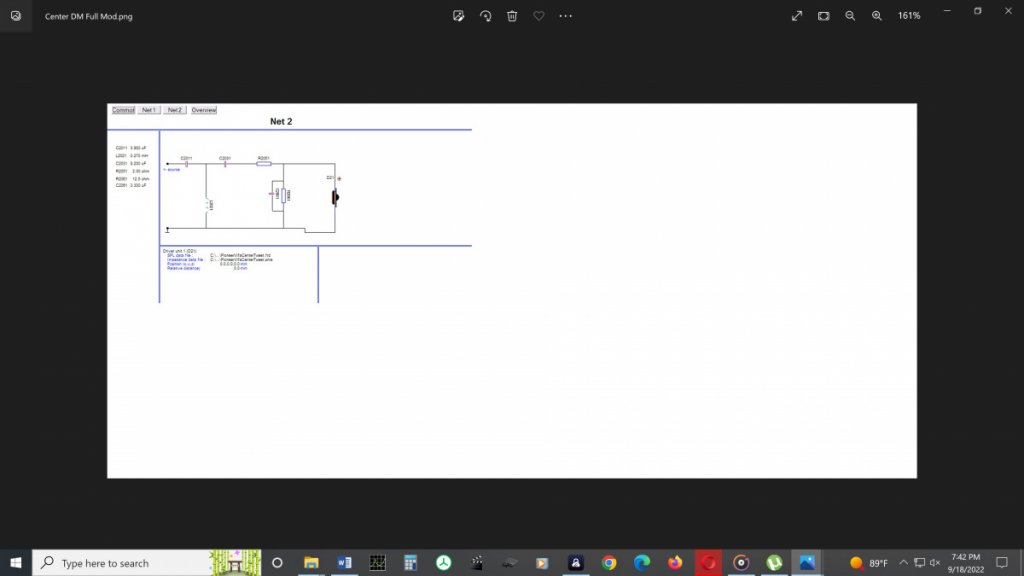Open Microsoft Word from the taskbar
The width and height of the screenshot is (1024, 576).
[x=344, y=562]
